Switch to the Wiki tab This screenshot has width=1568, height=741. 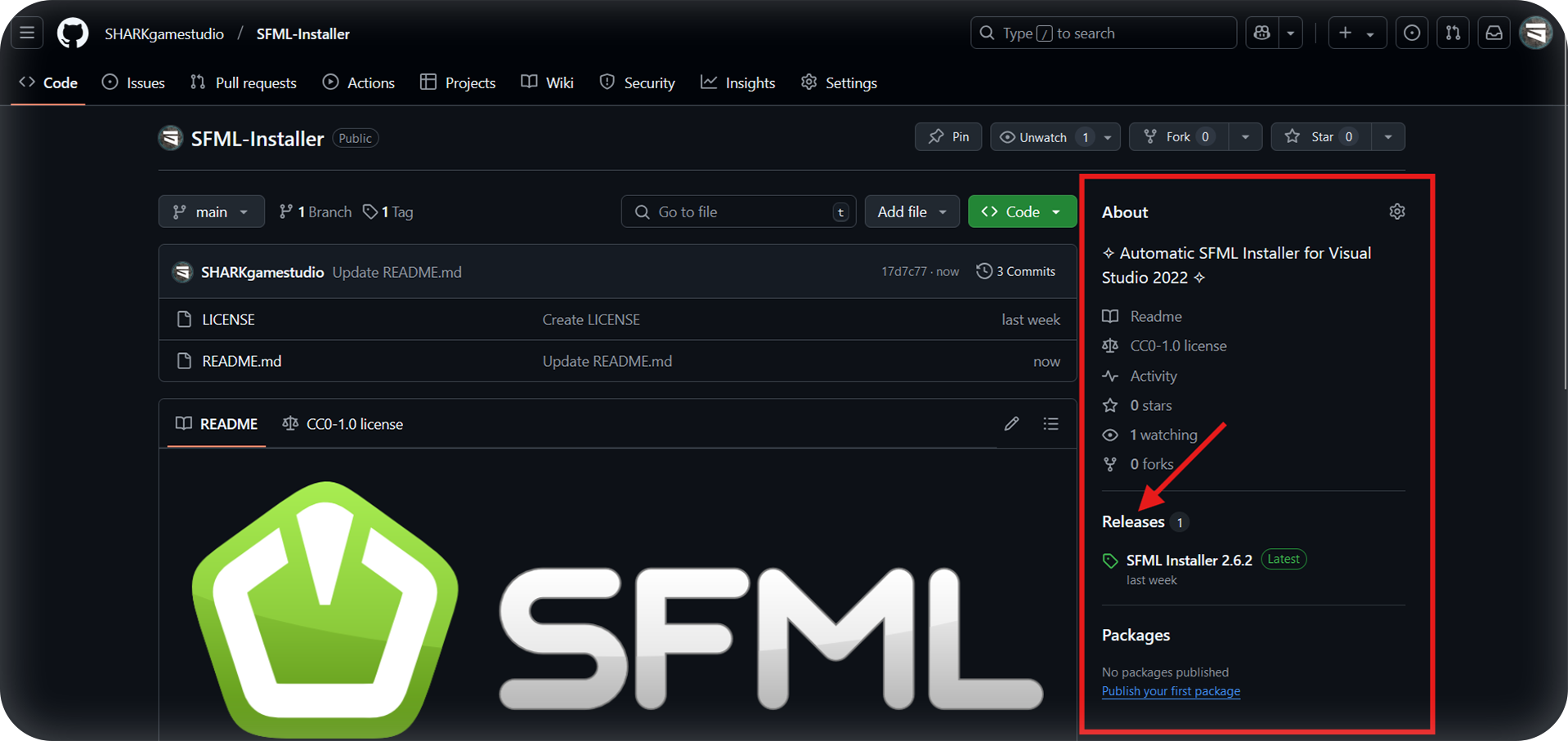point(548,83)
